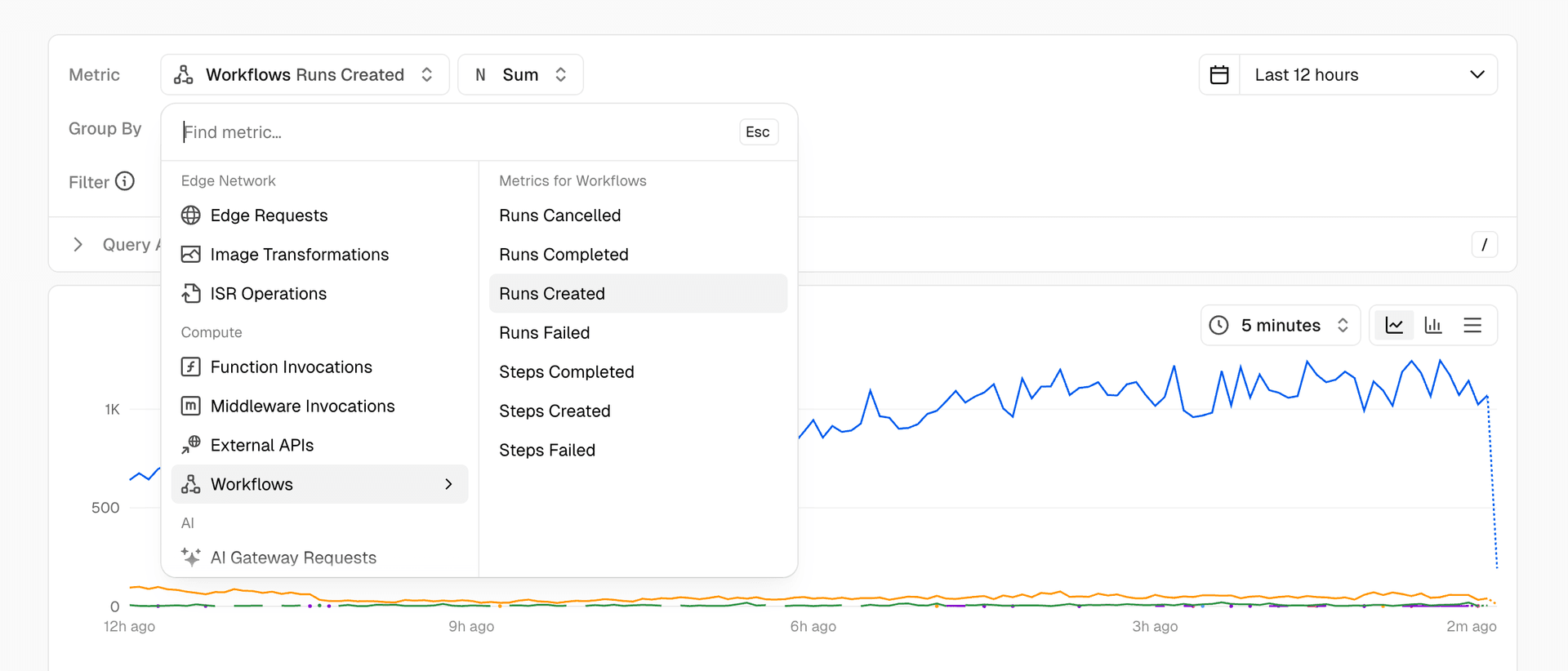The height and width of the screenshot is (671, 1568).
Task: Choose Steps Completed from Workflows metrics
Action: (x=567, y=372)
